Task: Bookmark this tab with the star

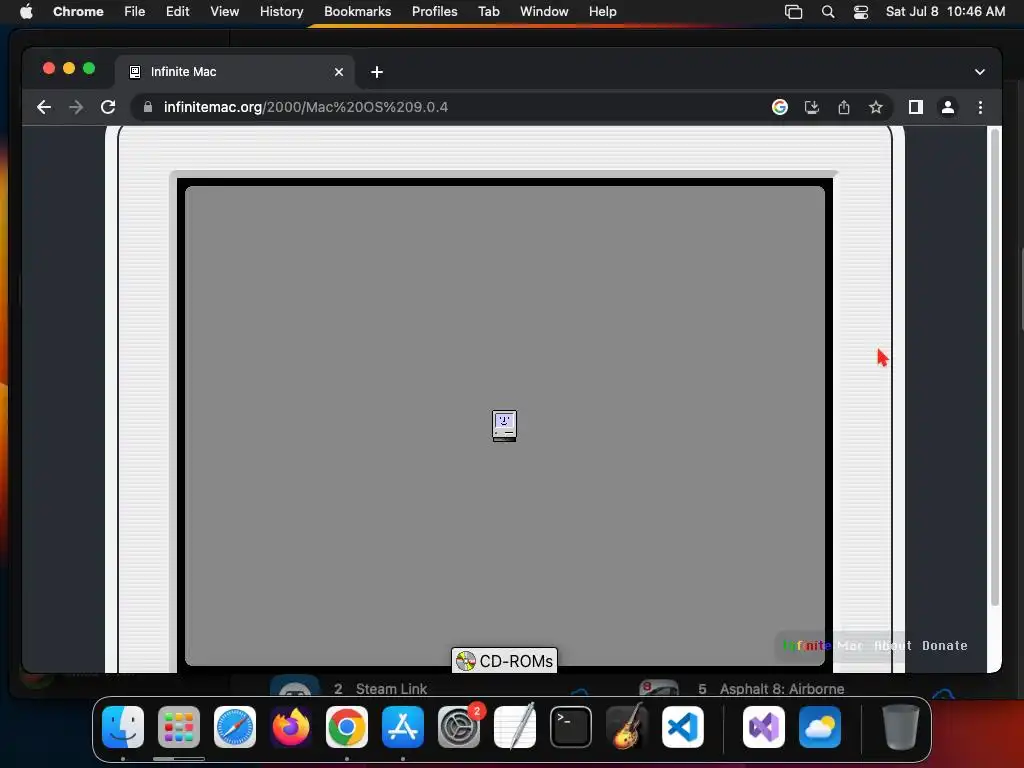Action: [876, 107]
